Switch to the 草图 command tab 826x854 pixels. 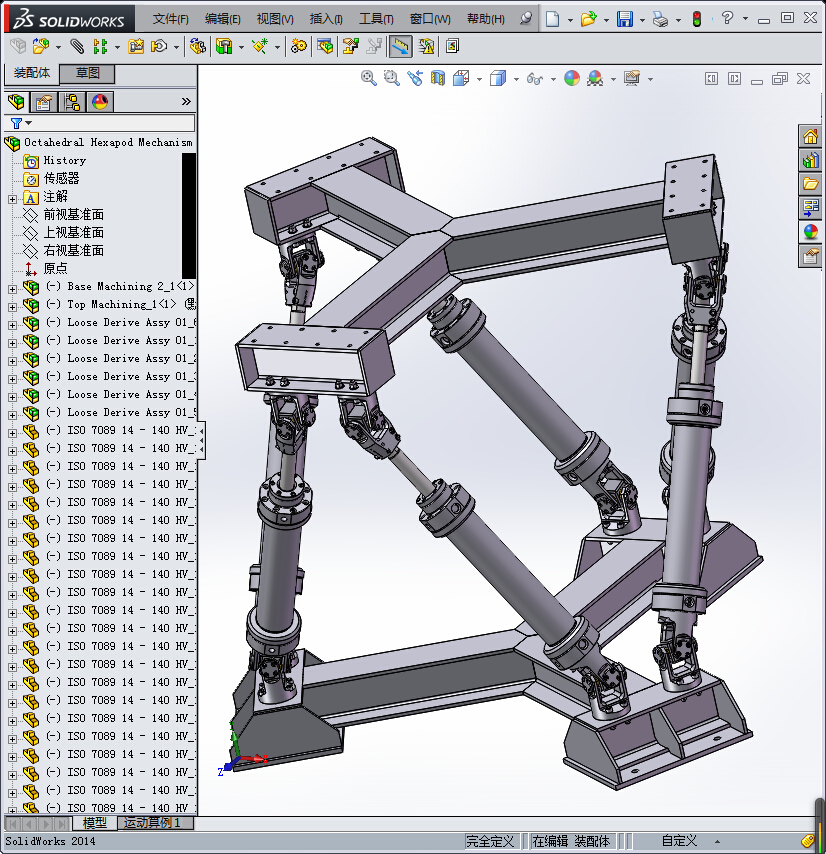click(87, 73)
